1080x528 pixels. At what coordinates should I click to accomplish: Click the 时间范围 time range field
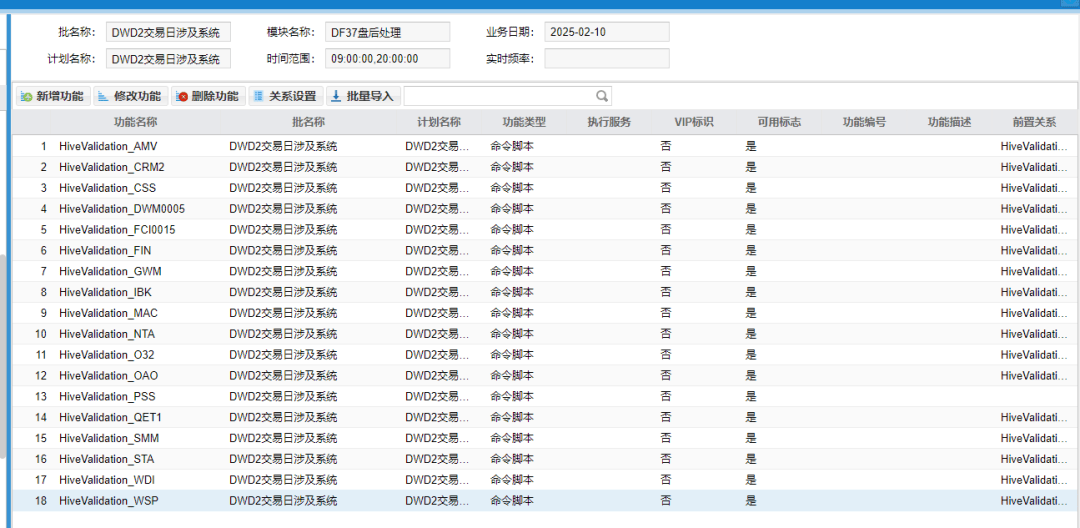pyautogui.click(x=387, y=59)
